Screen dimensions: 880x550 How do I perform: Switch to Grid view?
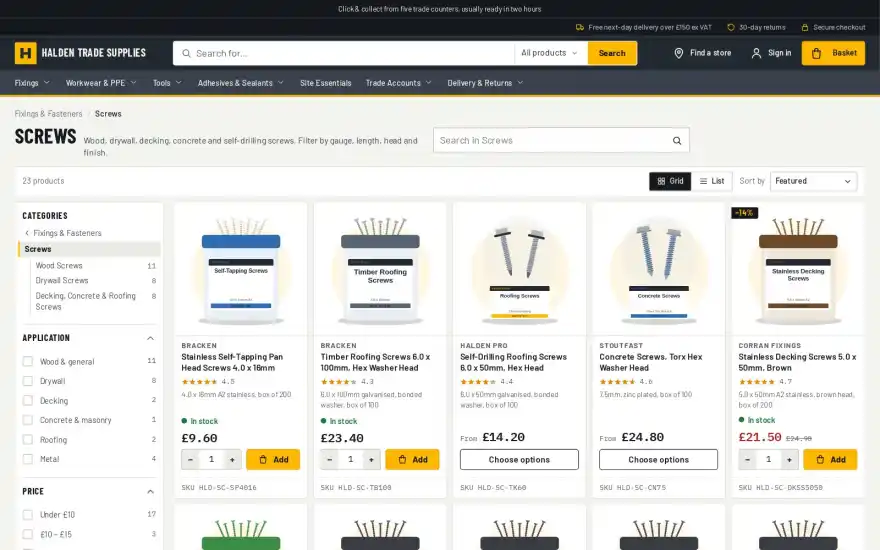click(670, 181)
